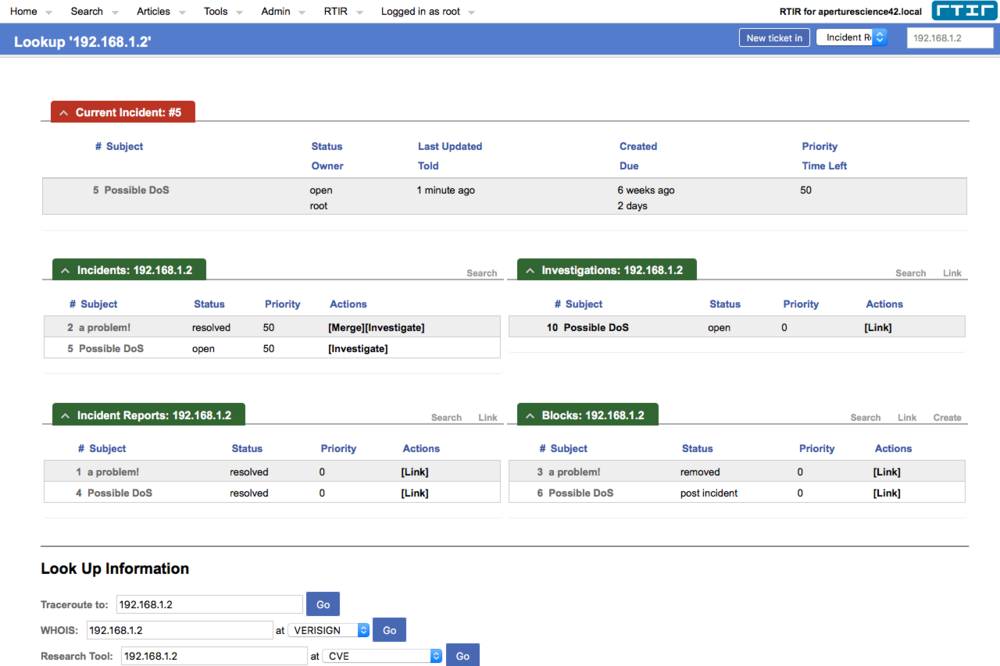The height and width of the screenshot is (666, 1000).
Task: Click Create link in Blocks section
Action: click(x=947, y=418)
